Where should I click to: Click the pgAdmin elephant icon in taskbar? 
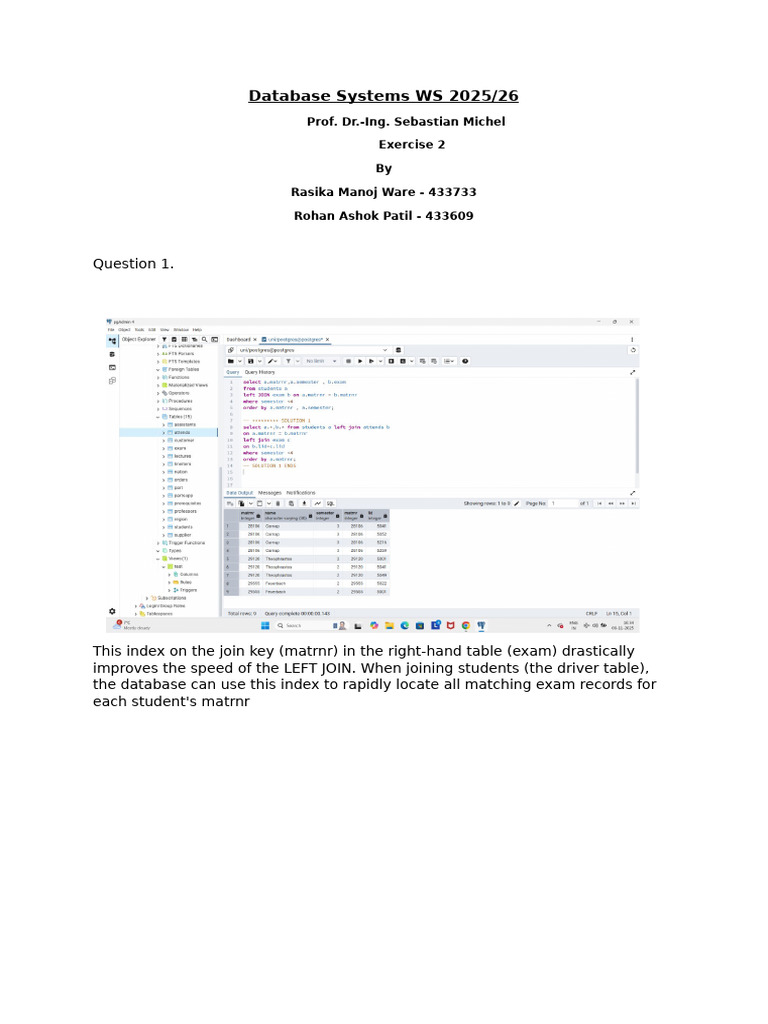coord(481,626)
